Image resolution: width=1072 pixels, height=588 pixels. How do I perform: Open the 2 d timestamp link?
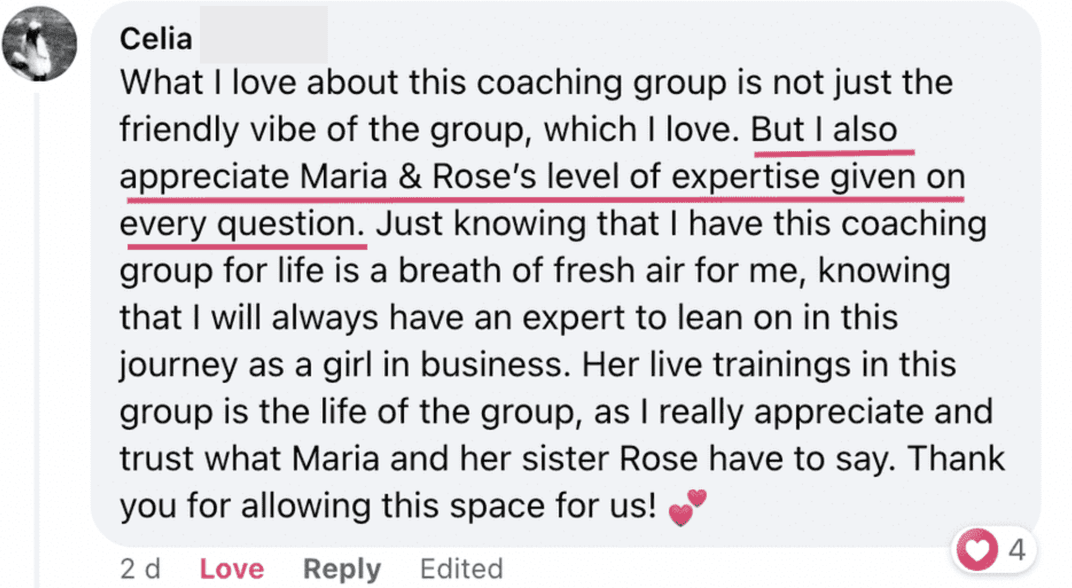point(140,569)
